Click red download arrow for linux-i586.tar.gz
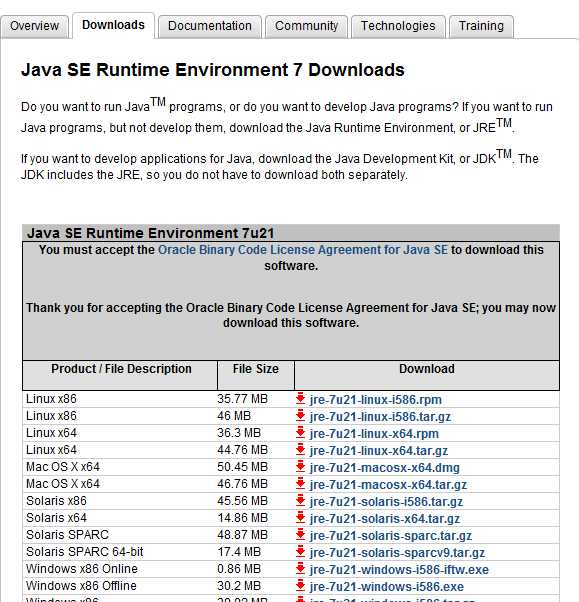This screenshot has width=579, height=602. (x=300, y=415)
